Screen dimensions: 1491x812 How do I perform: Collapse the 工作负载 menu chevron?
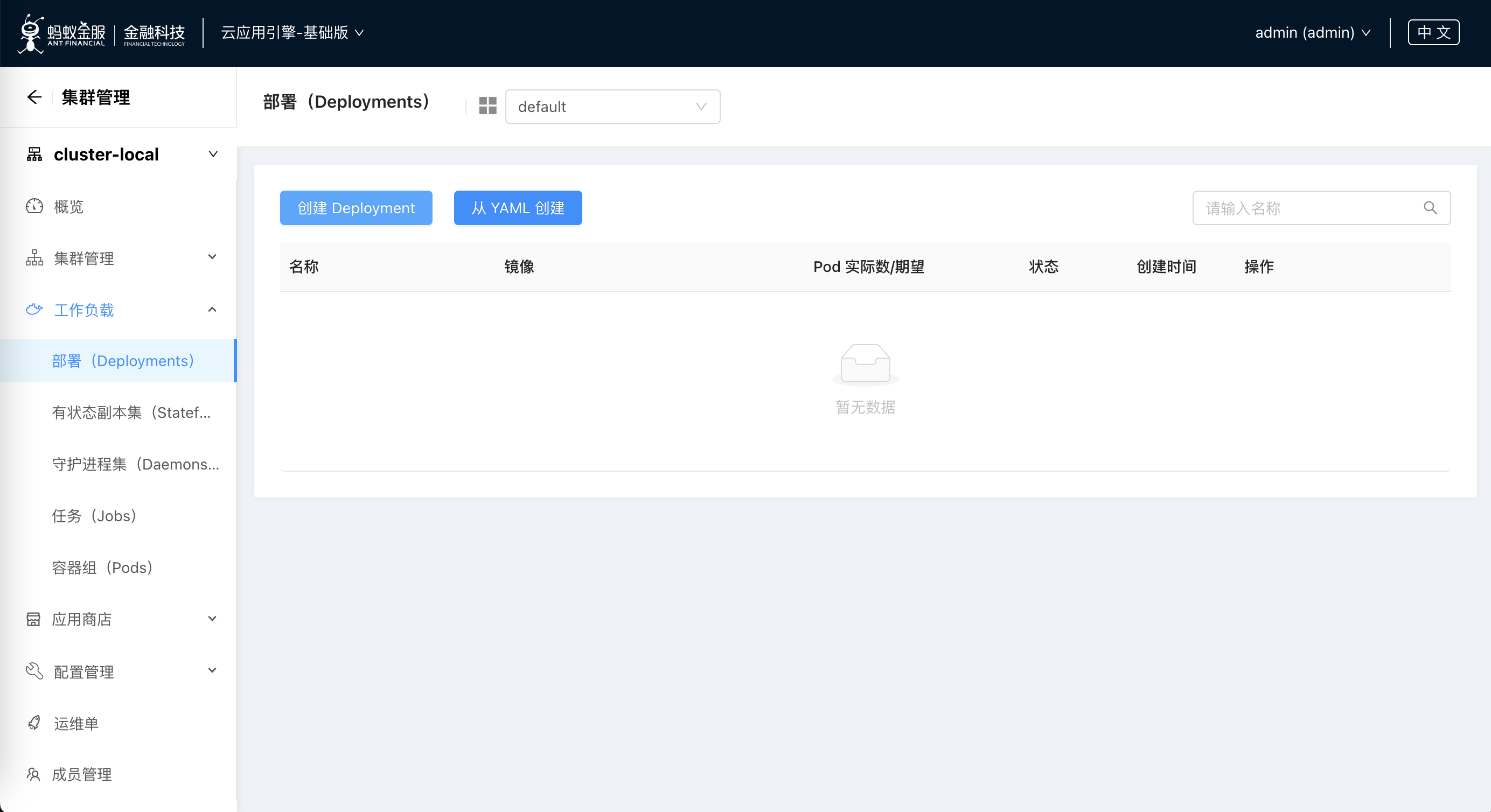tap(212, 309)
